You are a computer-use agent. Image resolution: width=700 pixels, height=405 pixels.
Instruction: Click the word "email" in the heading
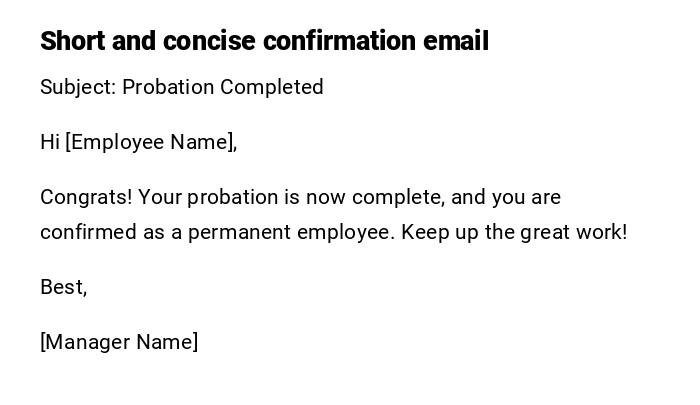click(x=455, y=41)
